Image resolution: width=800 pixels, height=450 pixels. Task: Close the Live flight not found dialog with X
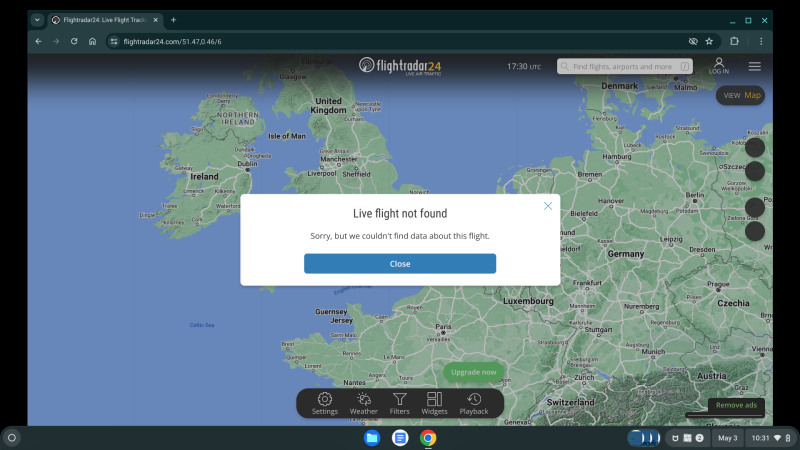(x=547, y=206)
